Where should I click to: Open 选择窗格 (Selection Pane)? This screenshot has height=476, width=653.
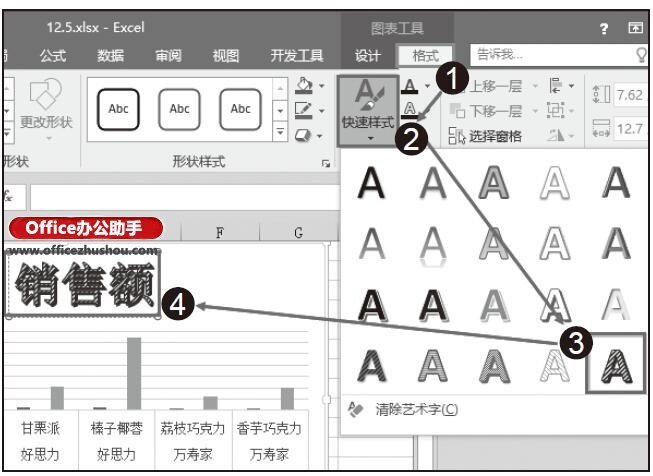(x=485, y=136)
